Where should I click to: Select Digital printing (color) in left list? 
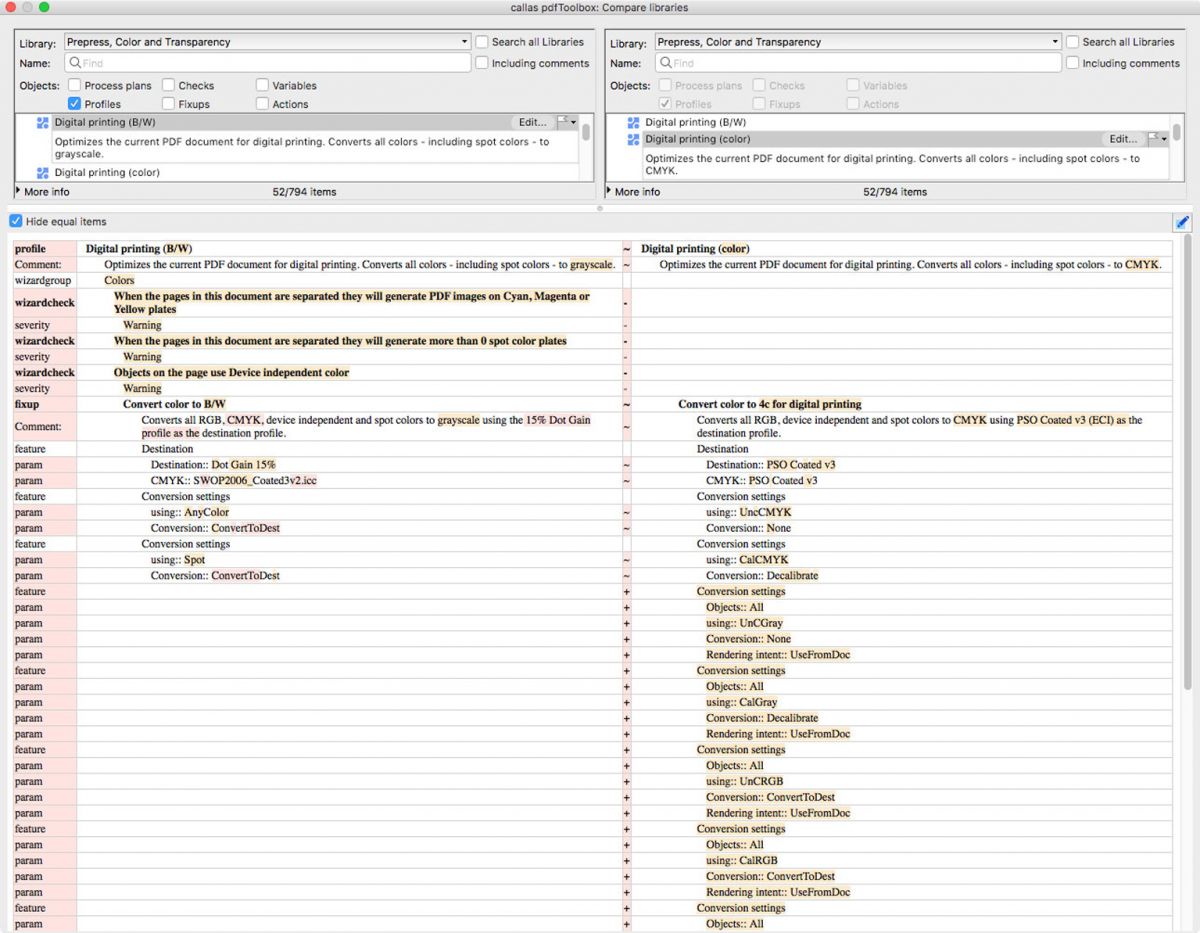tap(107, 173)
